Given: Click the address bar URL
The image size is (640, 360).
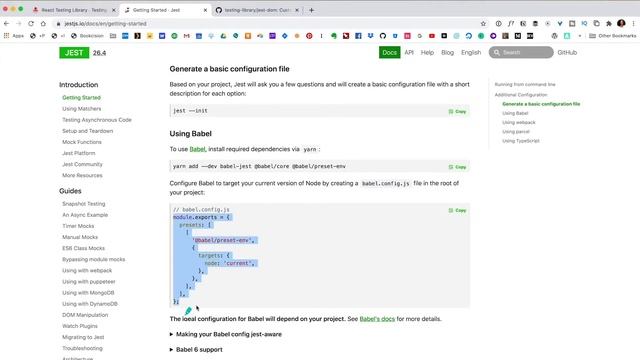Looking at the screenshot, I should (x=105, y=24).
